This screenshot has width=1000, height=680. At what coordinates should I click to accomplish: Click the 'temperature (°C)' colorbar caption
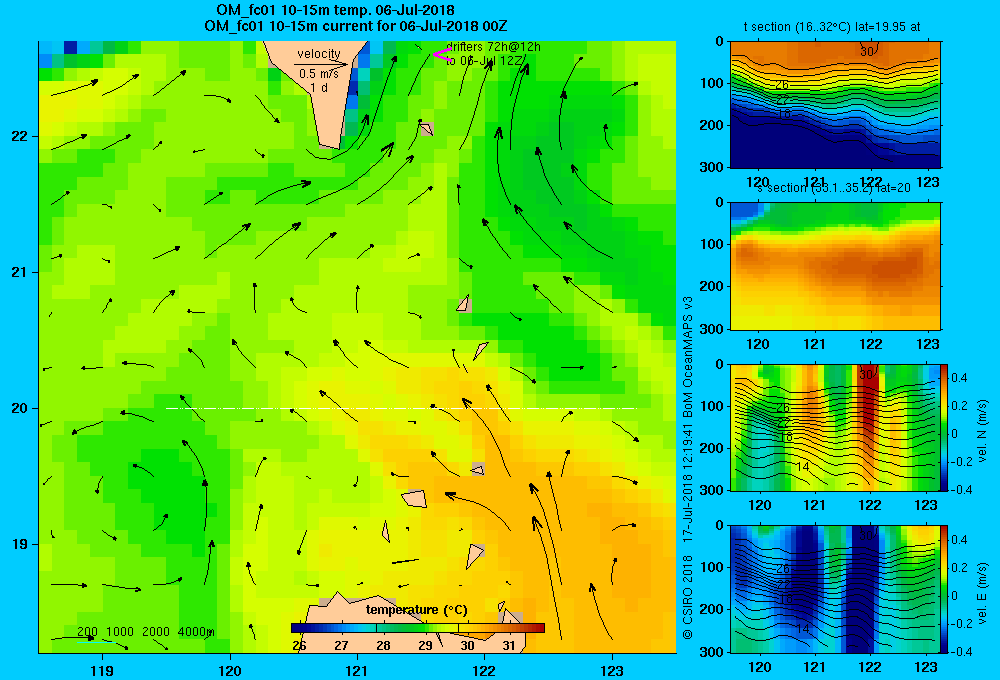[x=416, y=610]
